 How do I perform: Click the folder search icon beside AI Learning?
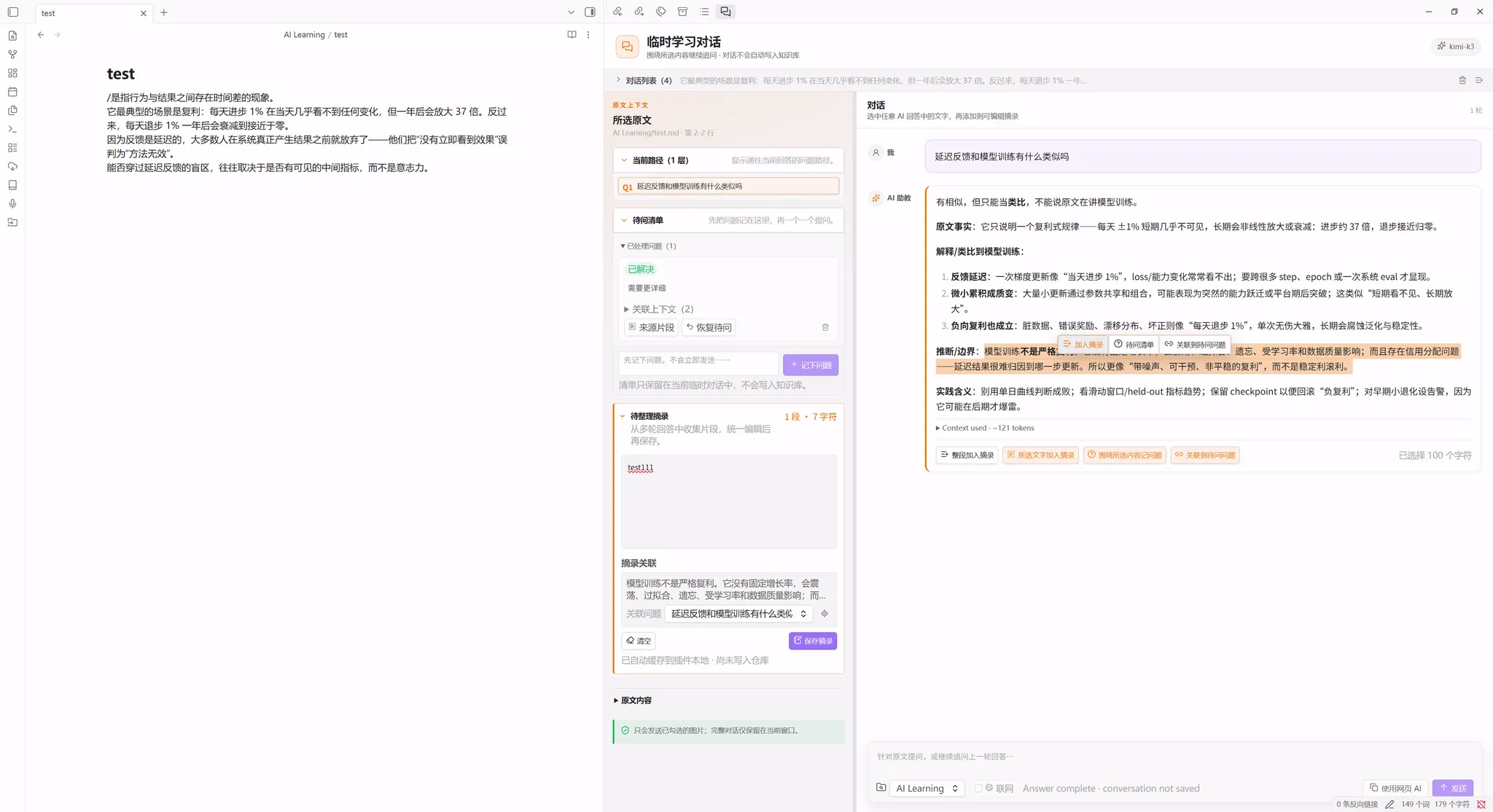coord(881,788)
